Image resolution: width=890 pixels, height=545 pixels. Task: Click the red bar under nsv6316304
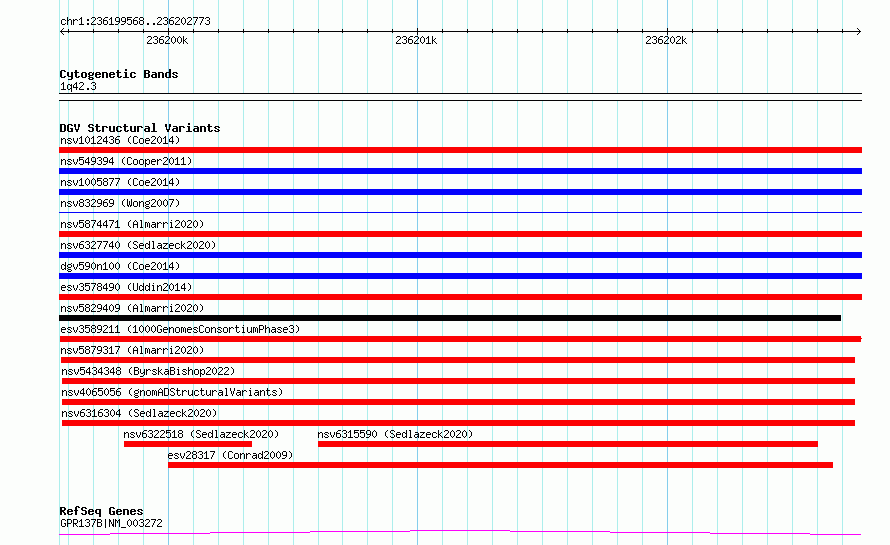(458, 423)
